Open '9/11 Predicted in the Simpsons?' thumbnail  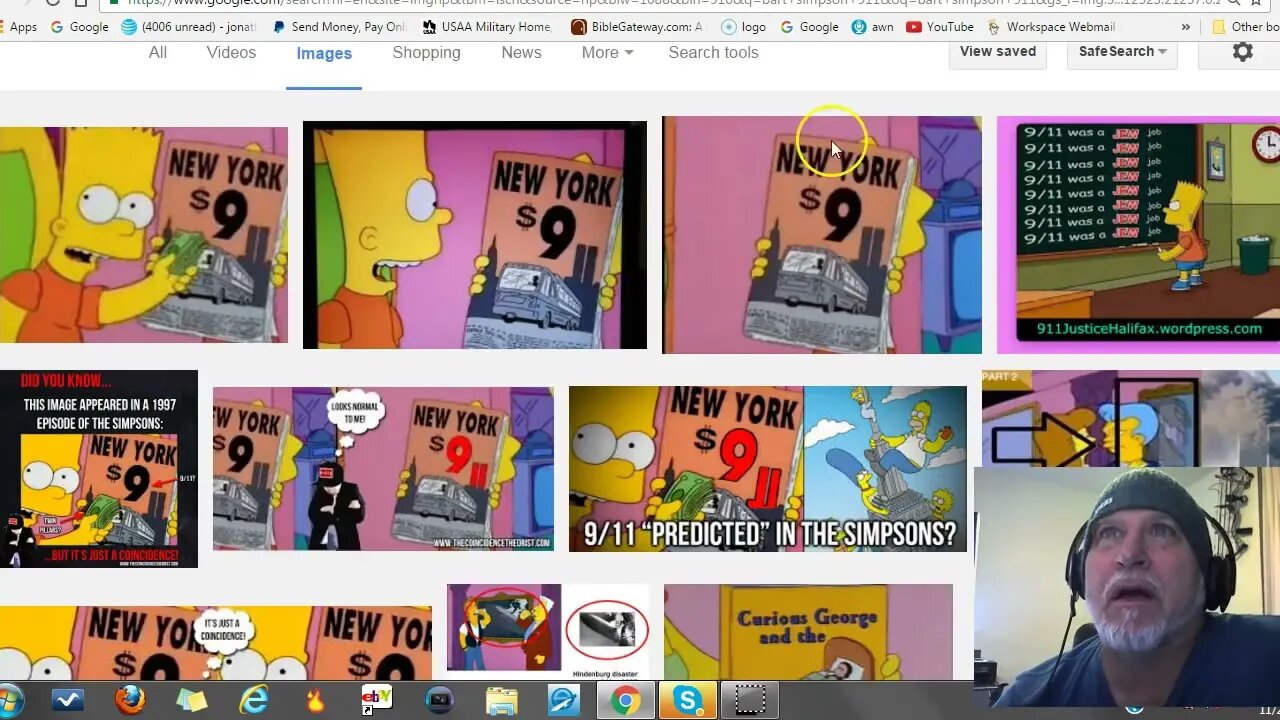768,469
